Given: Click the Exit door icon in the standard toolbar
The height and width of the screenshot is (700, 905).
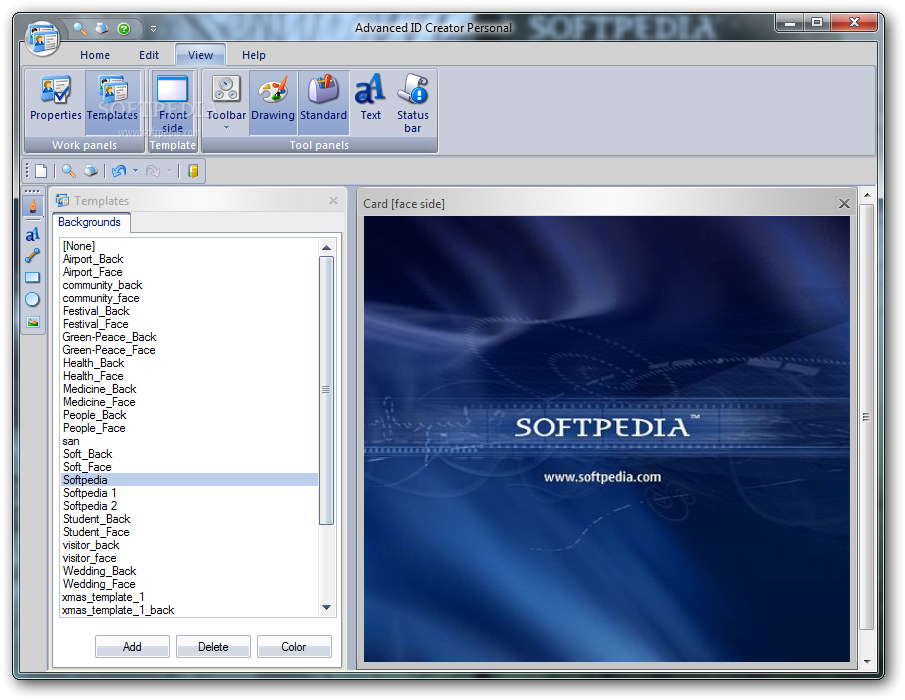Looking at the screenshot, I should tap(193, 171).
